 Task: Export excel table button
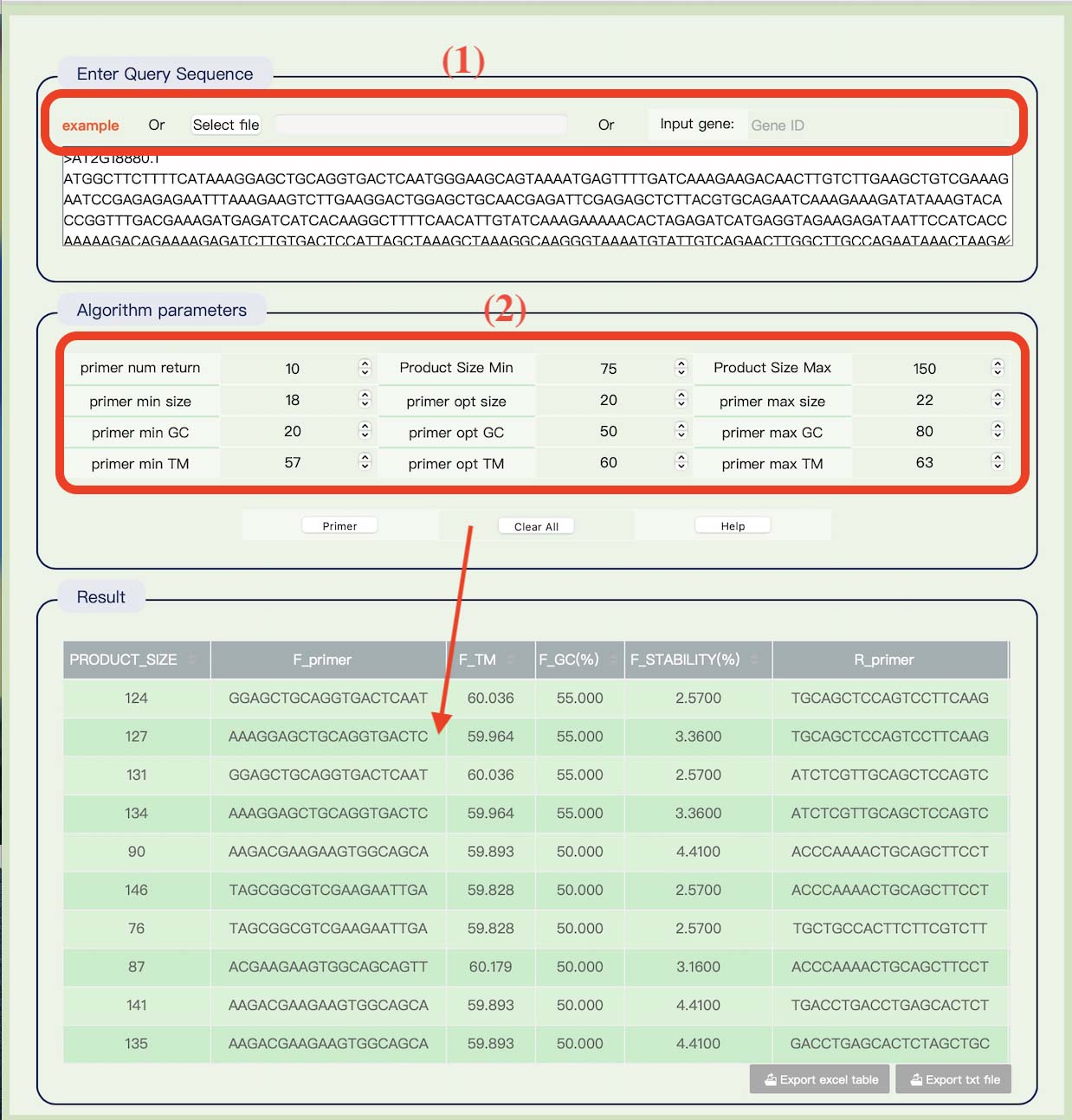coord(819,1079)
